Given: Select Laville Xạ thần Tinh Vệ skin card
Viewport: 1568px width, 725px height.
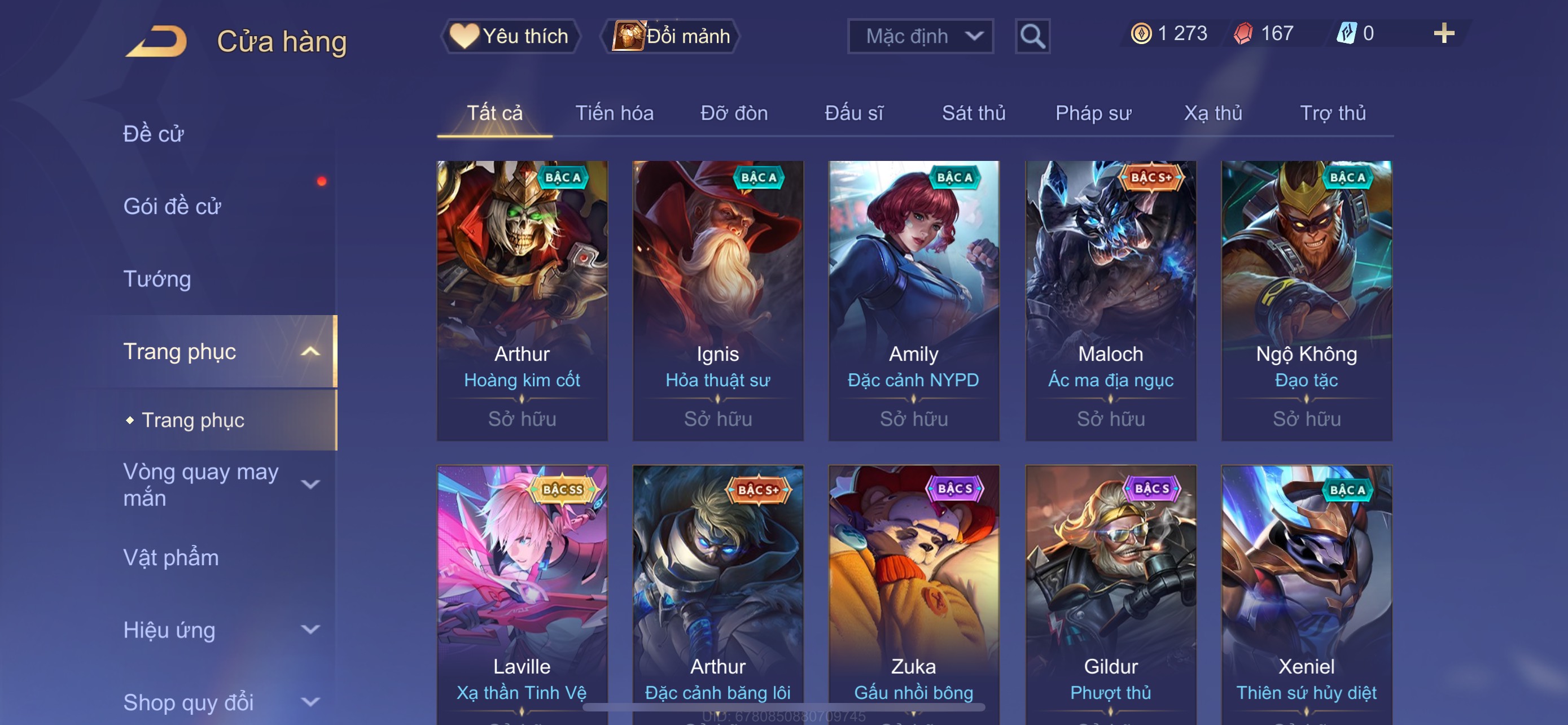Looking at the screenshot, I should [x=522, y=595].
